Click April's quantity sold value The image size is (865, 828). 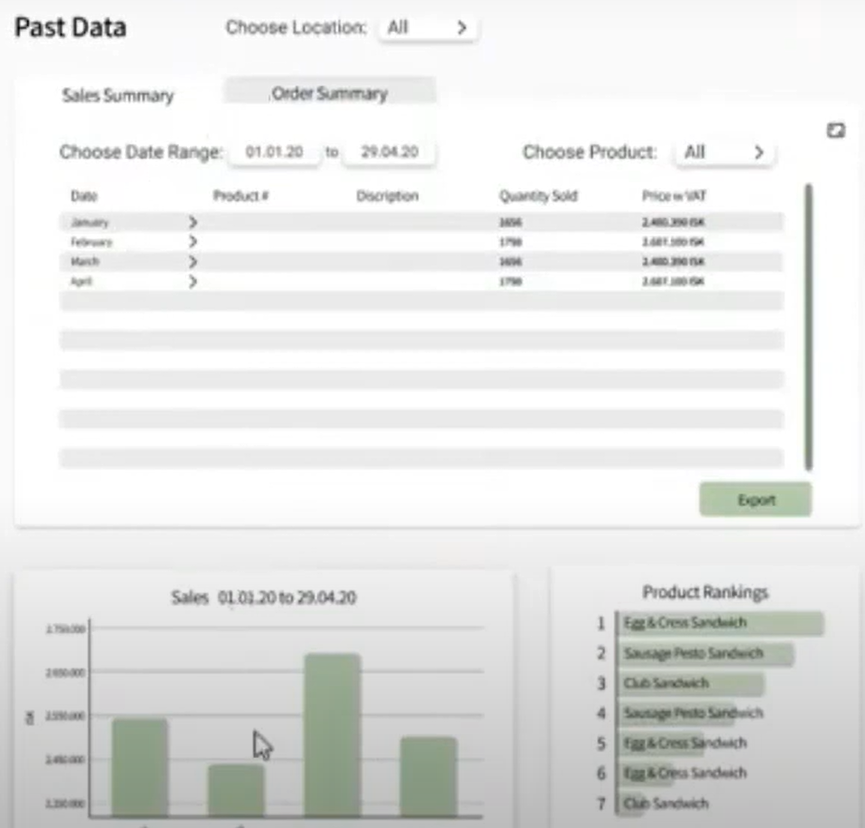pos(510,281)
